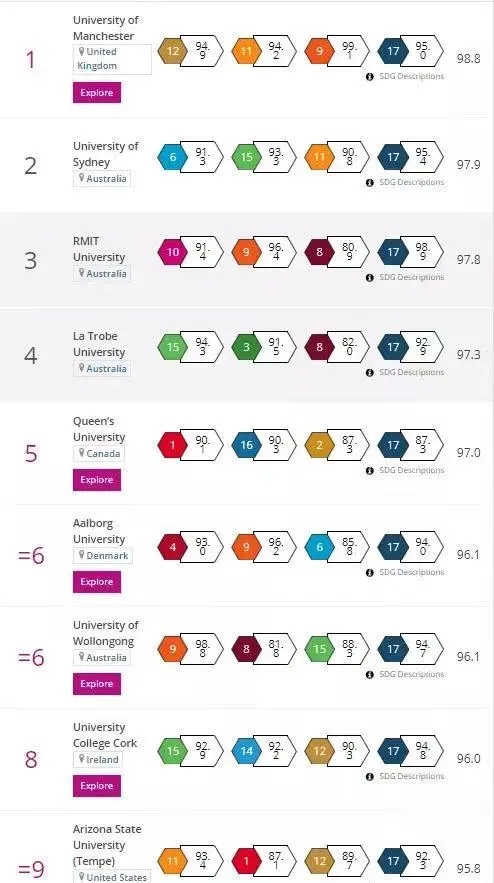Screen dimensions: 494x883
Task: Click Explore button under Queen's University
Action: tap(97, 480)
